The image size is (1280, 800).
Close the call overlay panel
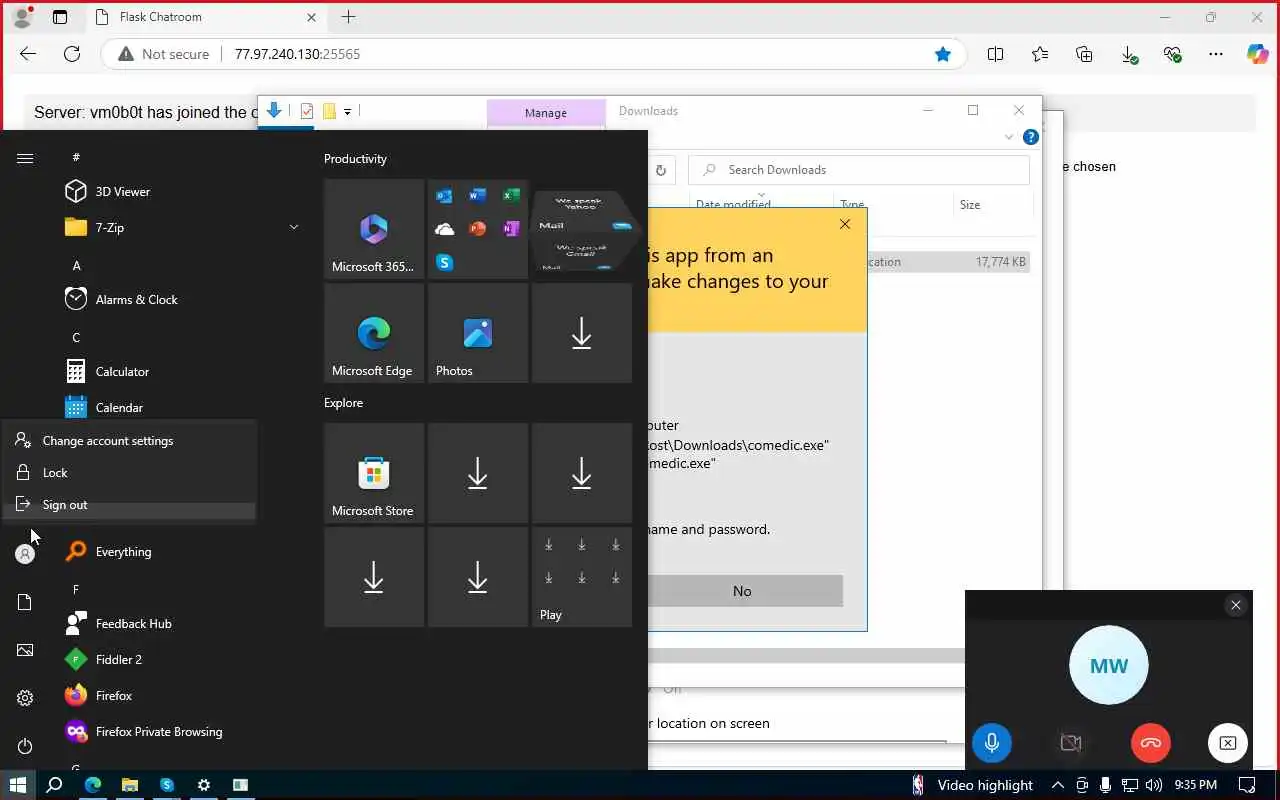tap(1236, 605)
